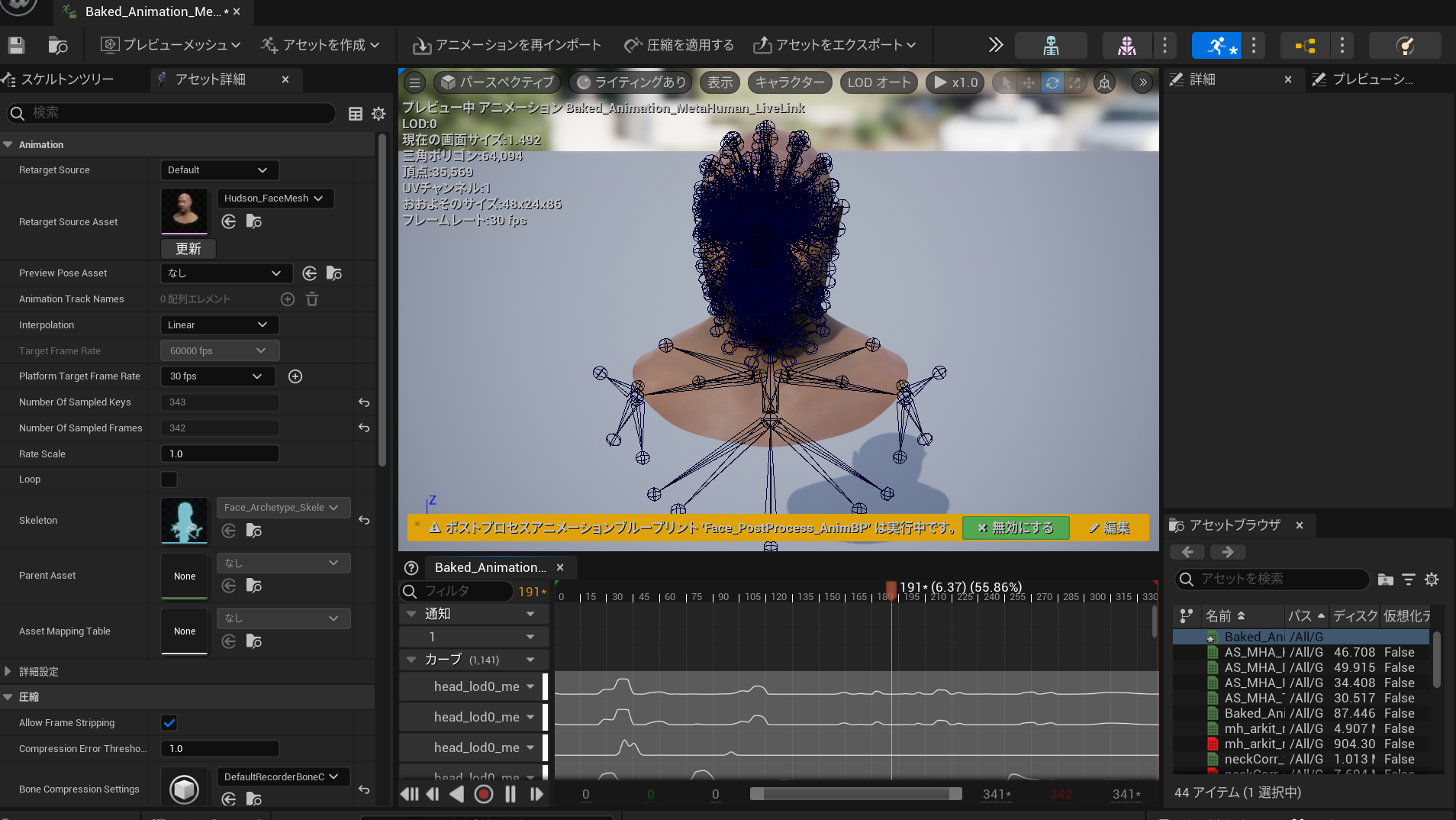1456x820 pixels.
Task: Delete Animation Track Names array elements
Action: (x=312, y=299)
